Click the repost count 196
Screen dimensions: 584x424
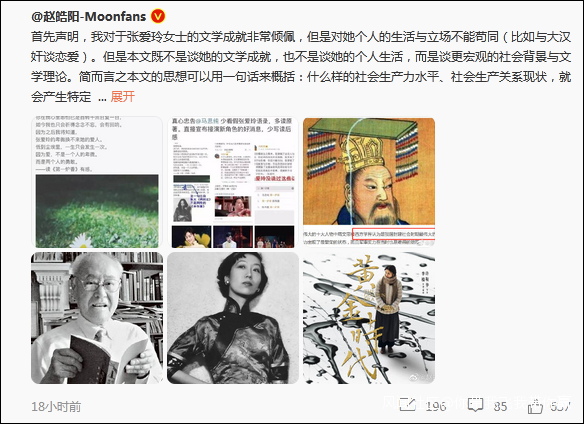click(x=436, y=406)
